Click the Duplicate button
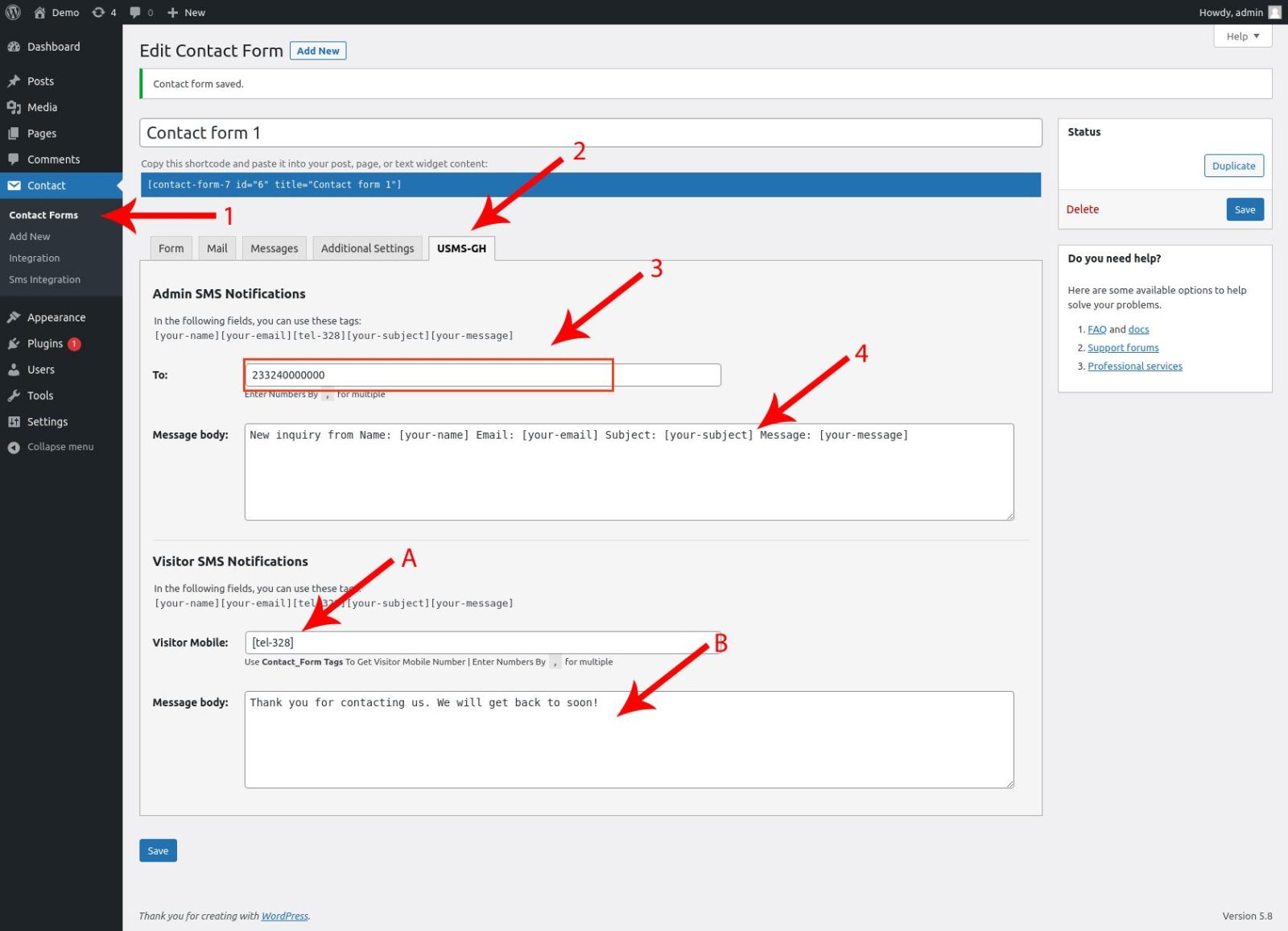The height and width of the screenshot is (931, 1288). click(1233, 166)
